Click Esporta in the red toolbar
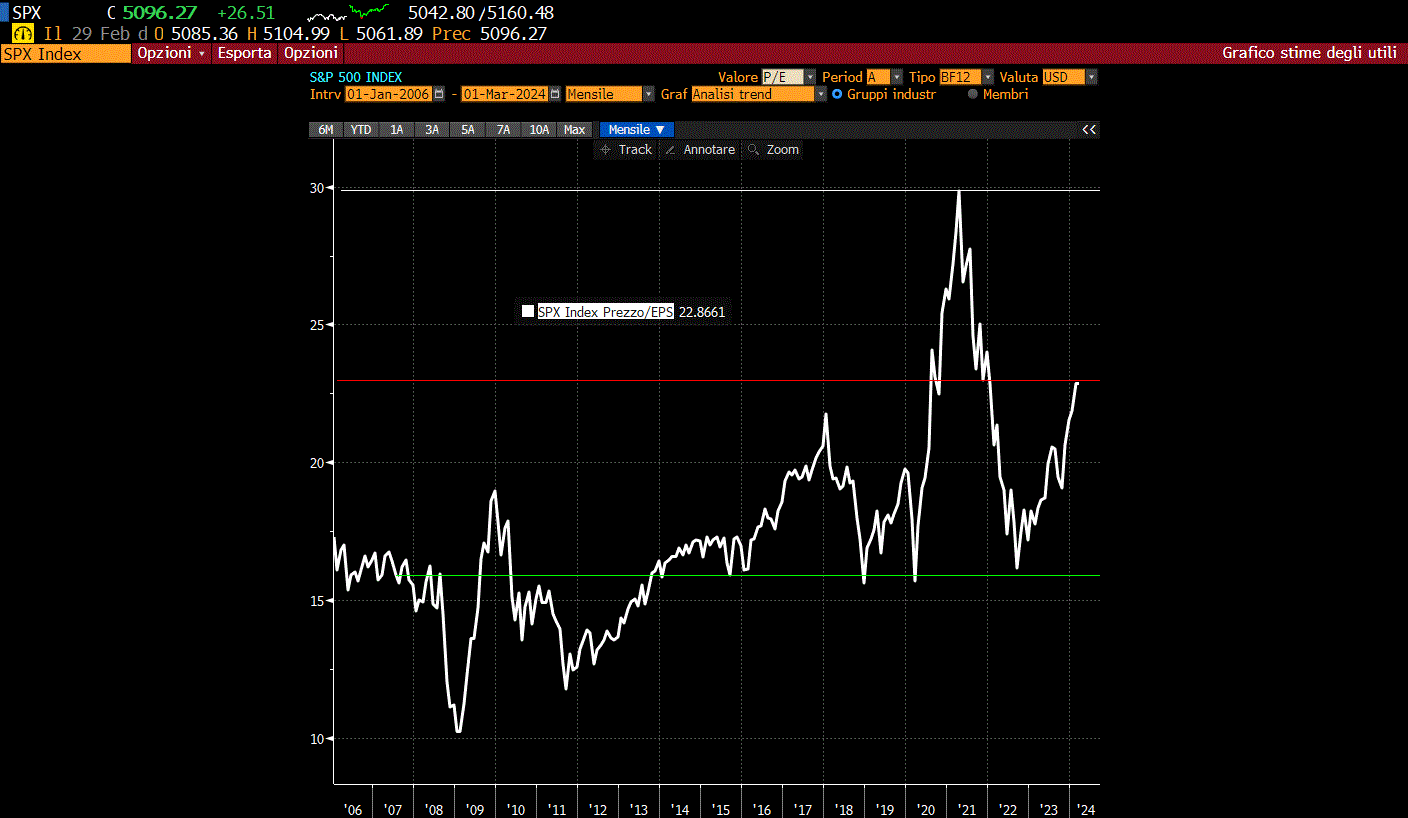1408x818 pixels. click(245, 53)
